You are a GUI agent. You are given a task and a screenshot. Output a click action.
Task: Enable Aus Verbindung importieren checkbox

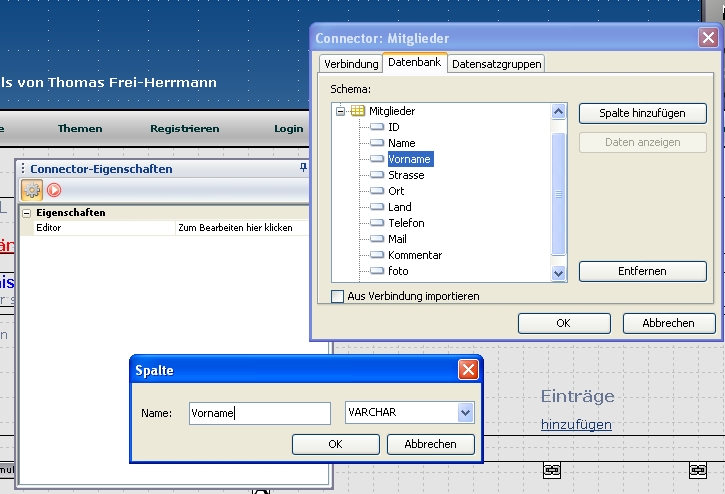[x=338, y=296]
